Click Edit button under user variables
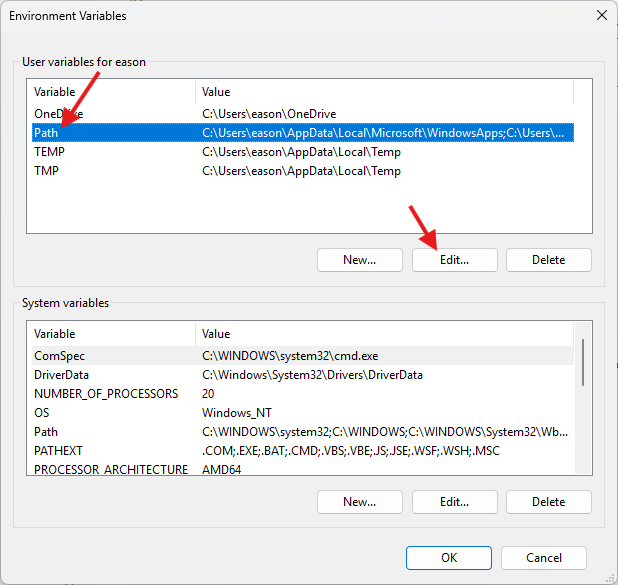618x585 pixels. pos(454,259)
